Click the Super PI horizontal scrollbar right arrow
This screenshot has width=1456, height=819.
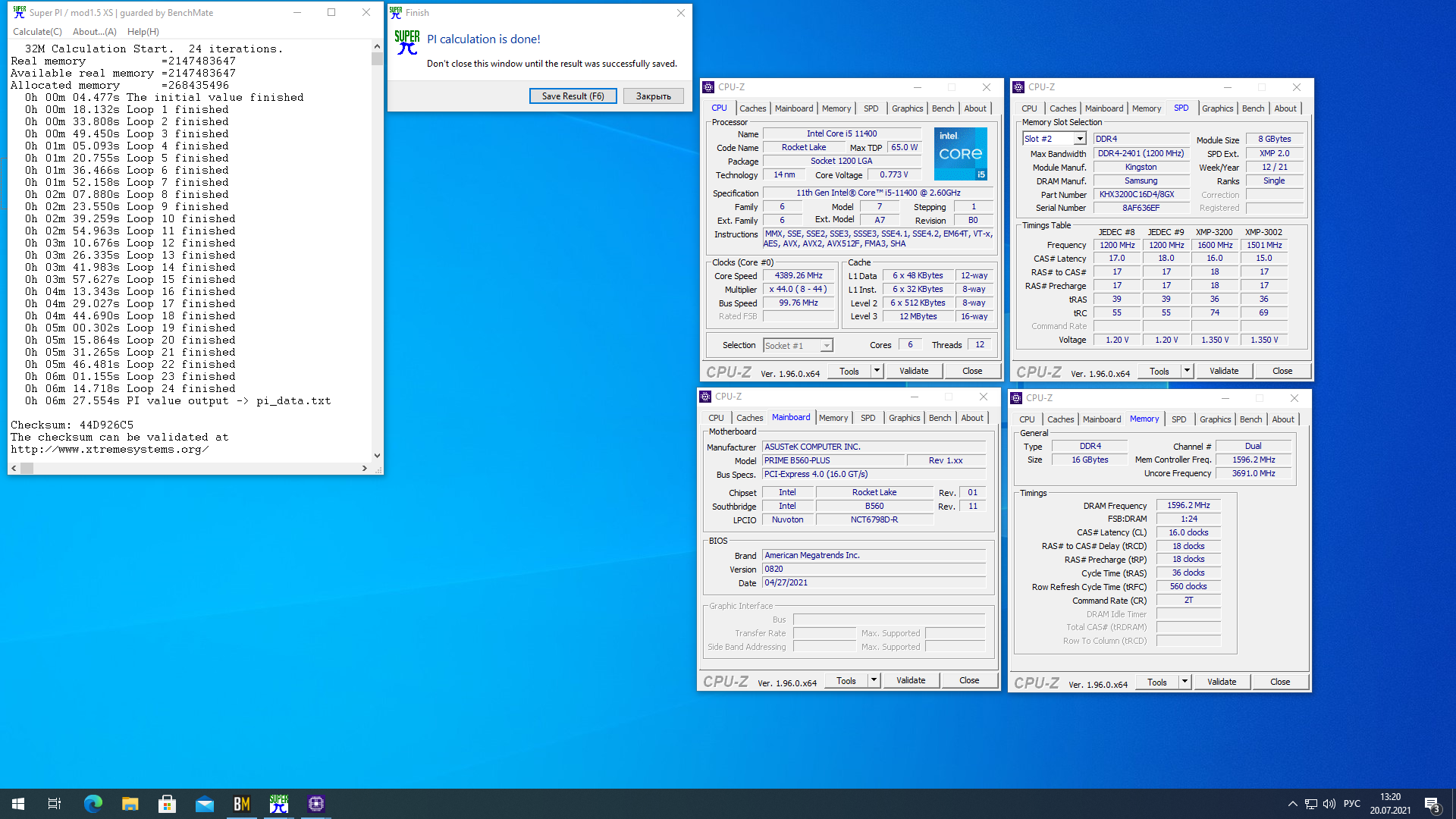tap(365, 469)
